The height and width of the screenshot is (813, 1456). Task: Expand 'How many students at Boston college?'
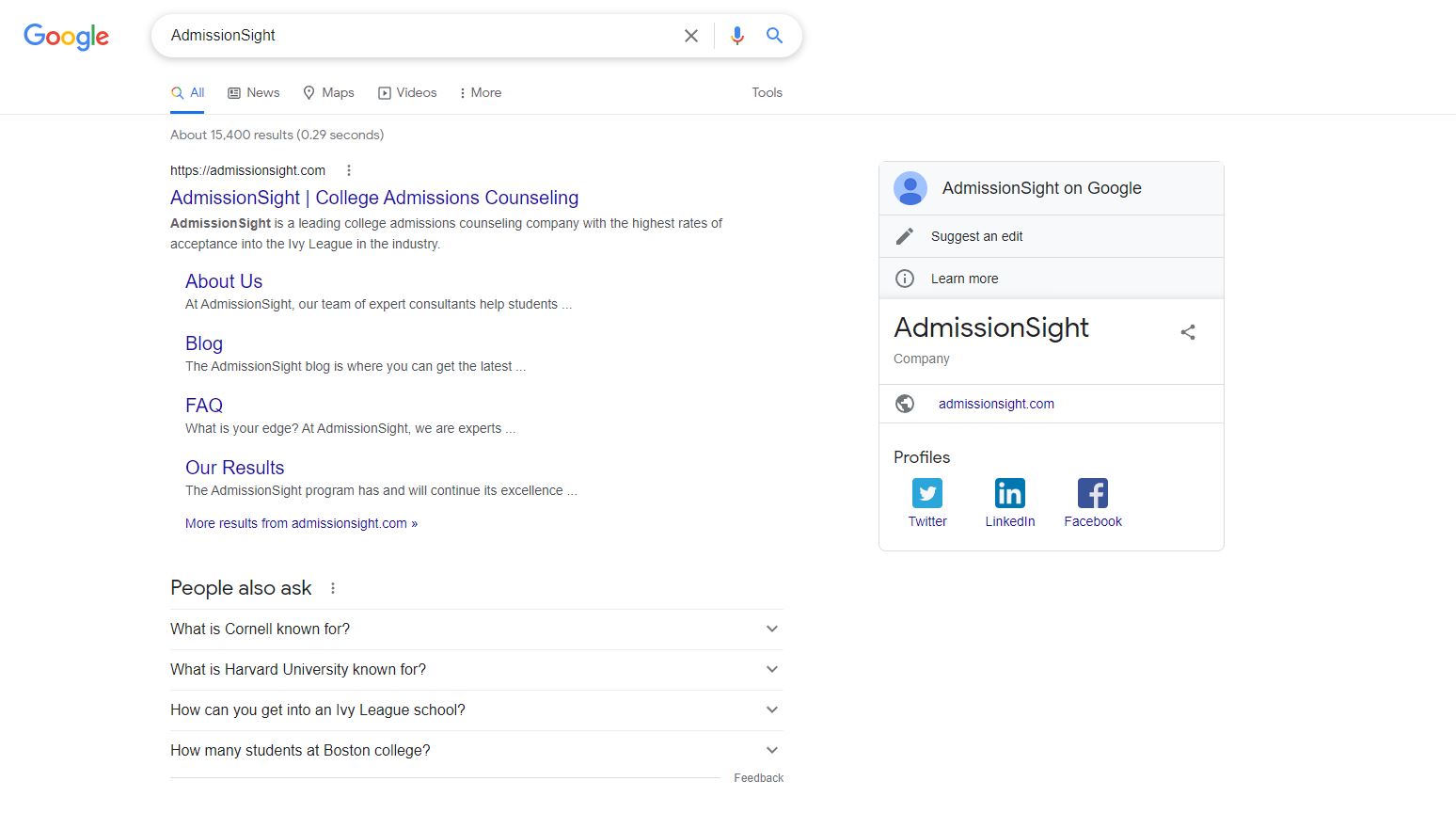tap(477, 751)
